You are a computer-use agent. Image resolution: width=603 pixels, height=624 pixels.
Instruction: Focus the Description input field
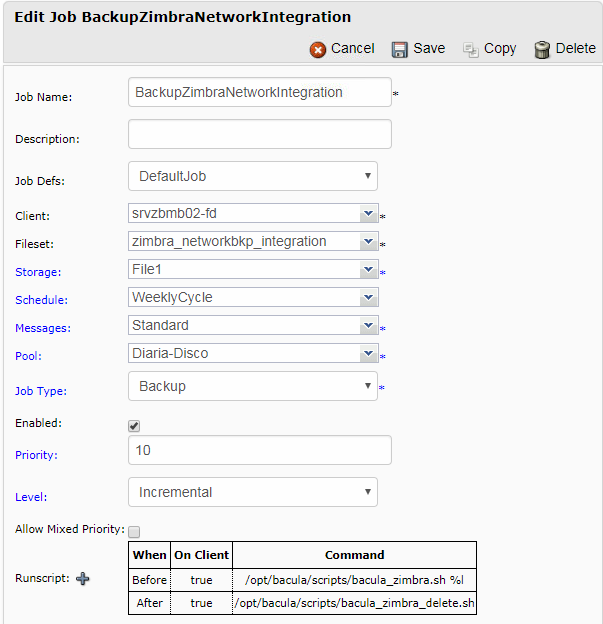pyautogui.click(x=260, y=134)
